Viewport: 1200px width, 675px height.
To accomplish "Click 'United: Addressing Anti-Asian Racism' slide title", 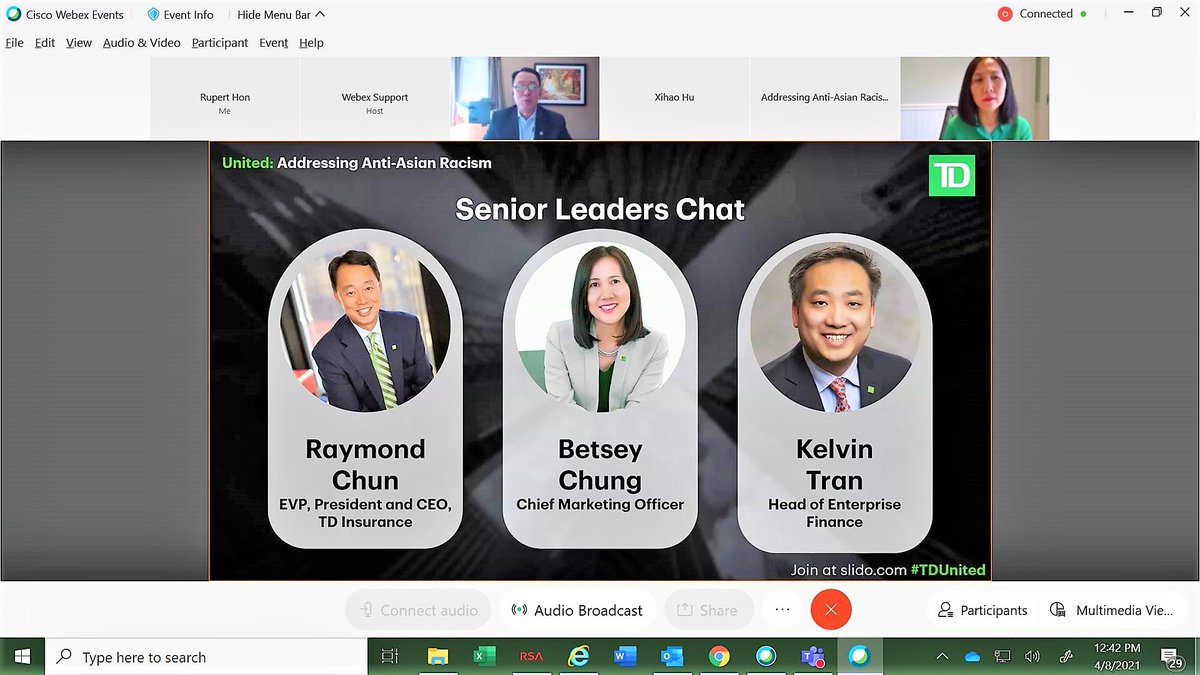I will click(357, 162).
